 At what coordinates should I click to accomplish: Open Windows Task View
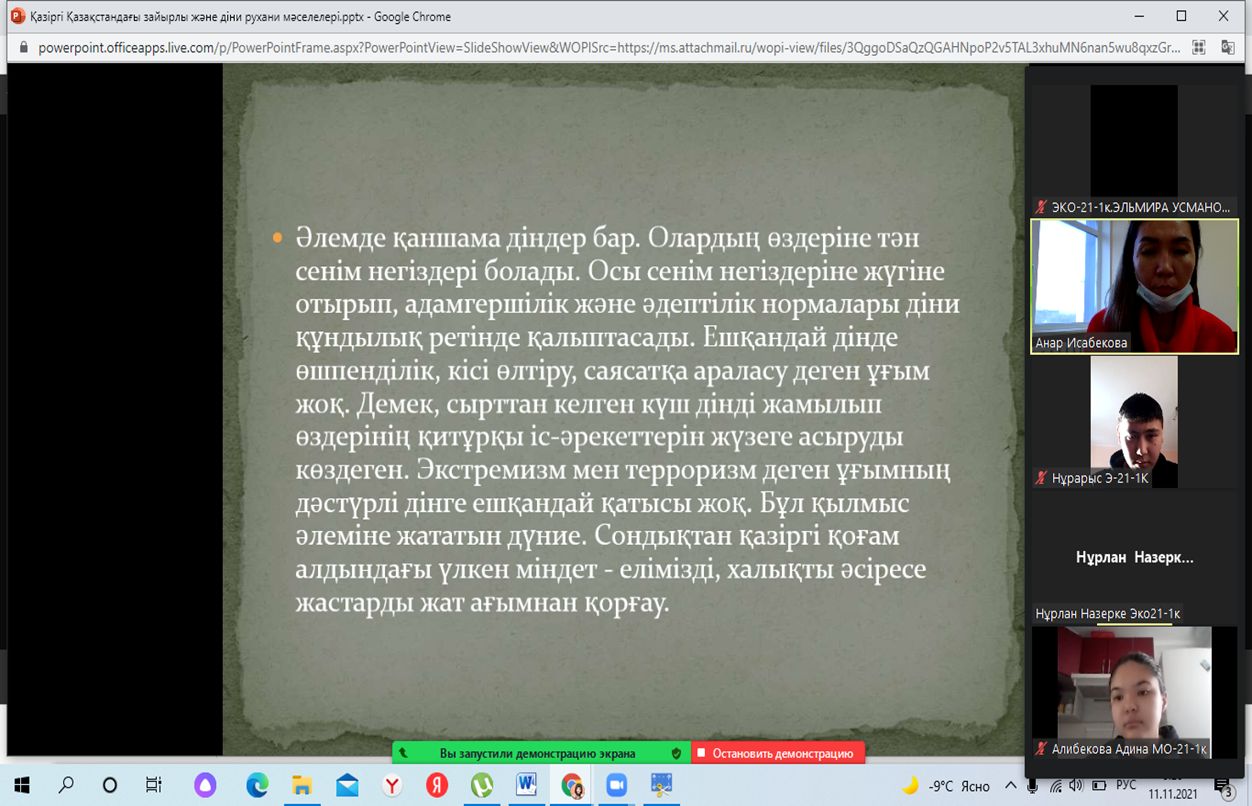pyautogui.click(x=153, y=785)
